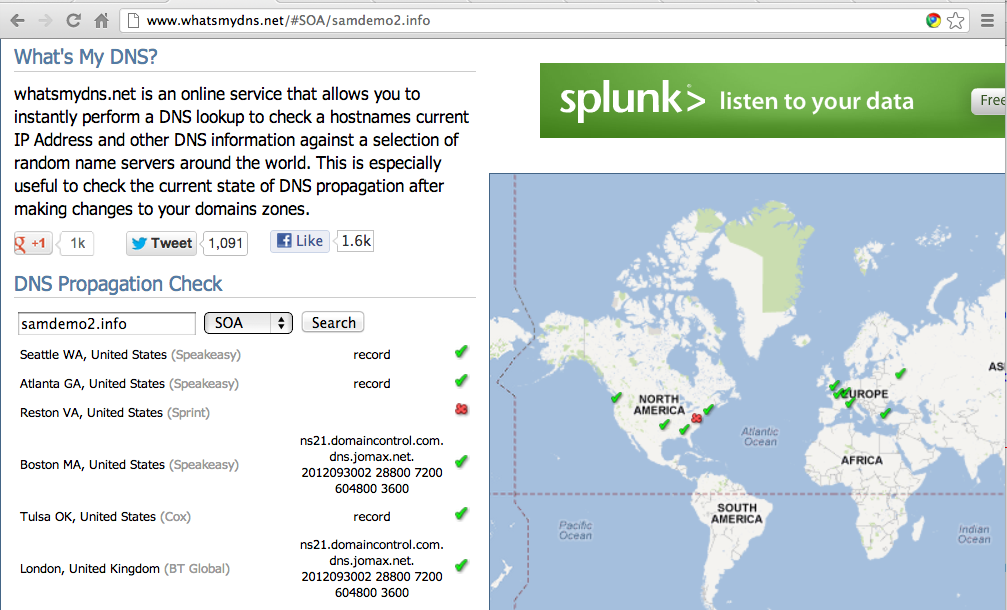The height and width of the screenshot is (610, 1007).
Task: Click the Google +1 button
Action: coord(33,243)
